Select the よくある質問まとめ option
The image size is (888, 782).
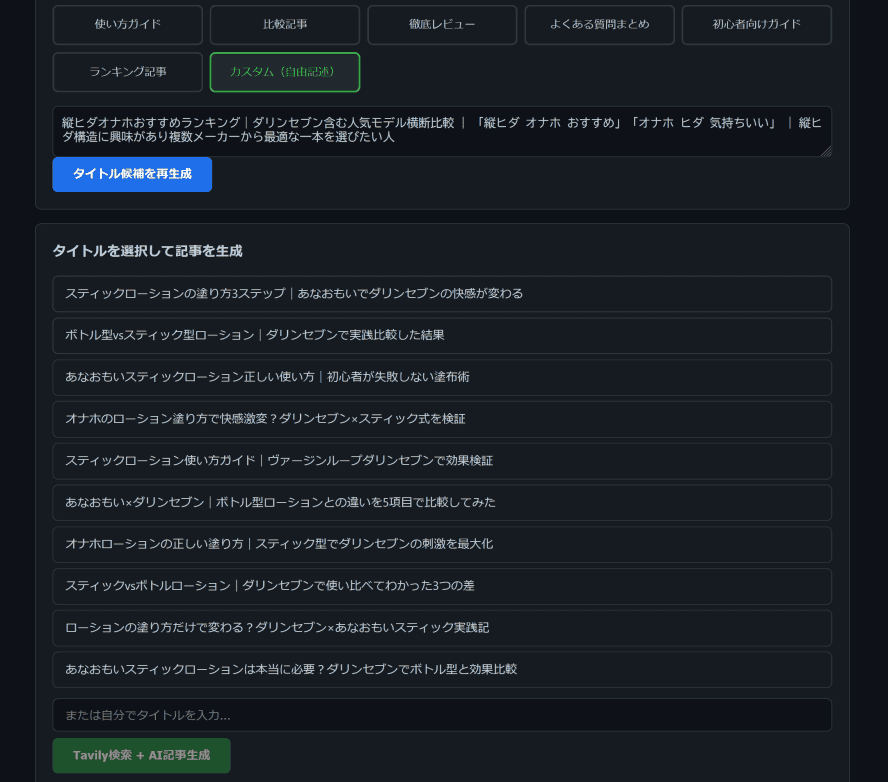click(x=599, y=25)
